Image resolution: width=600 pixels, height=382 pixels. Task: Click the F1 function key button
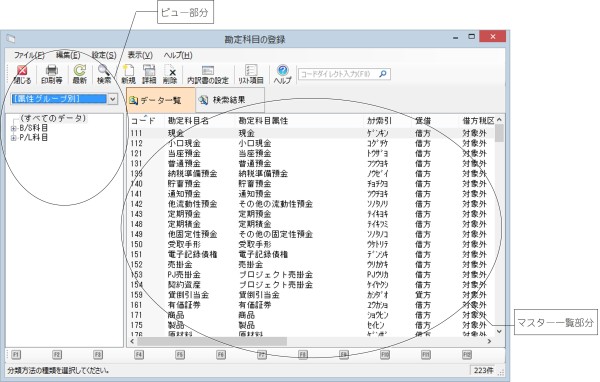[x=16, y=354]
